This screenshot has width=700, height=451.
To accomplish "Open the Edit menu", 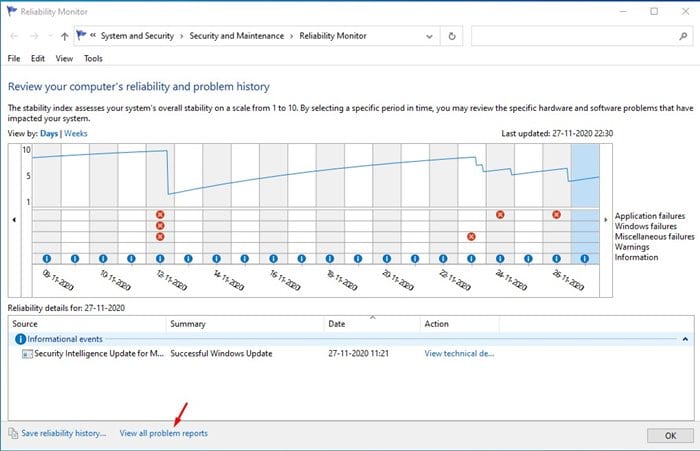I will pos(38,58).
